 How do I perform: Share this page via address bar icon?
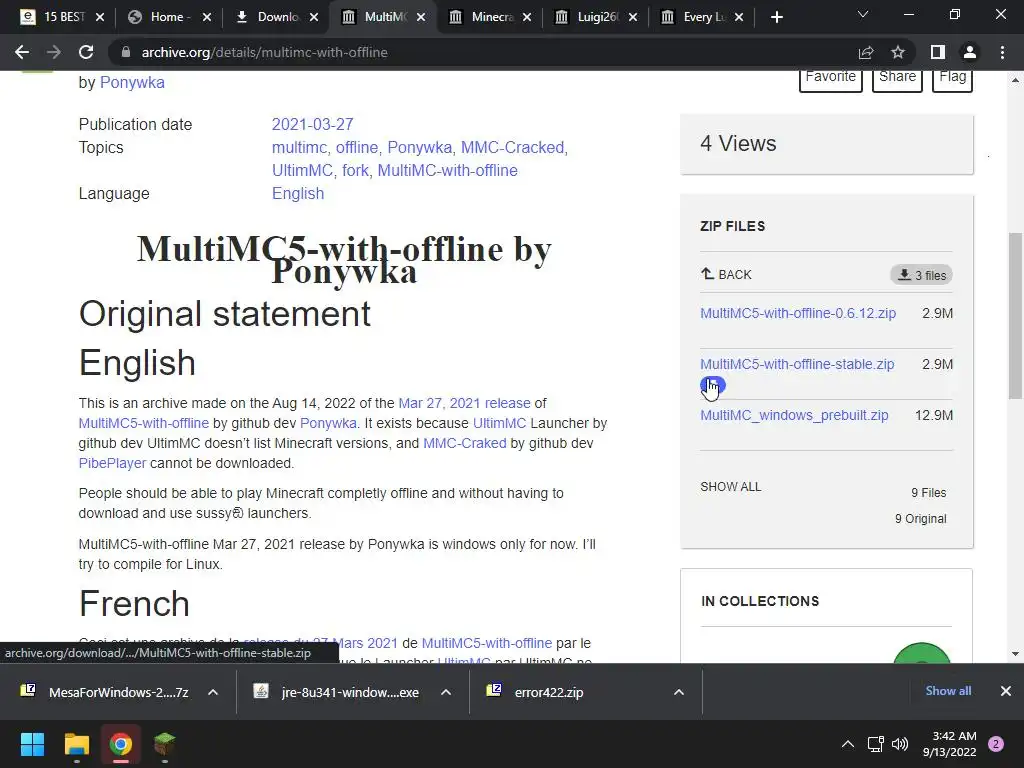point(866,52)
